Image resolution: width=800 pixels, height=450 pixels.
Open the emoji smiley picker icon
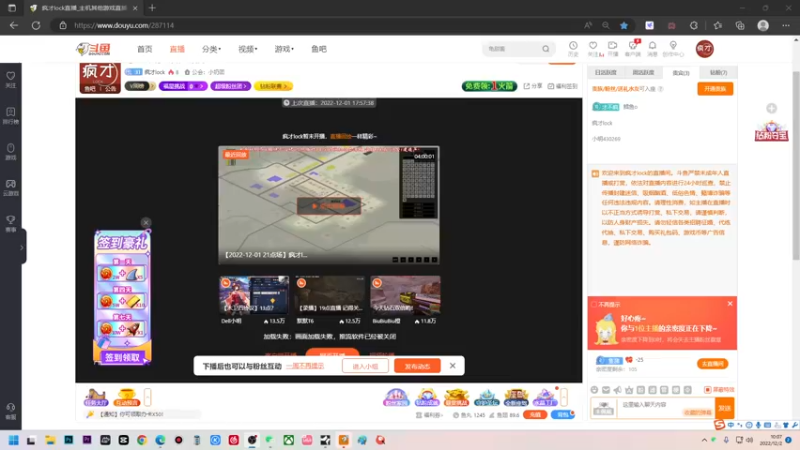[594, 390]
